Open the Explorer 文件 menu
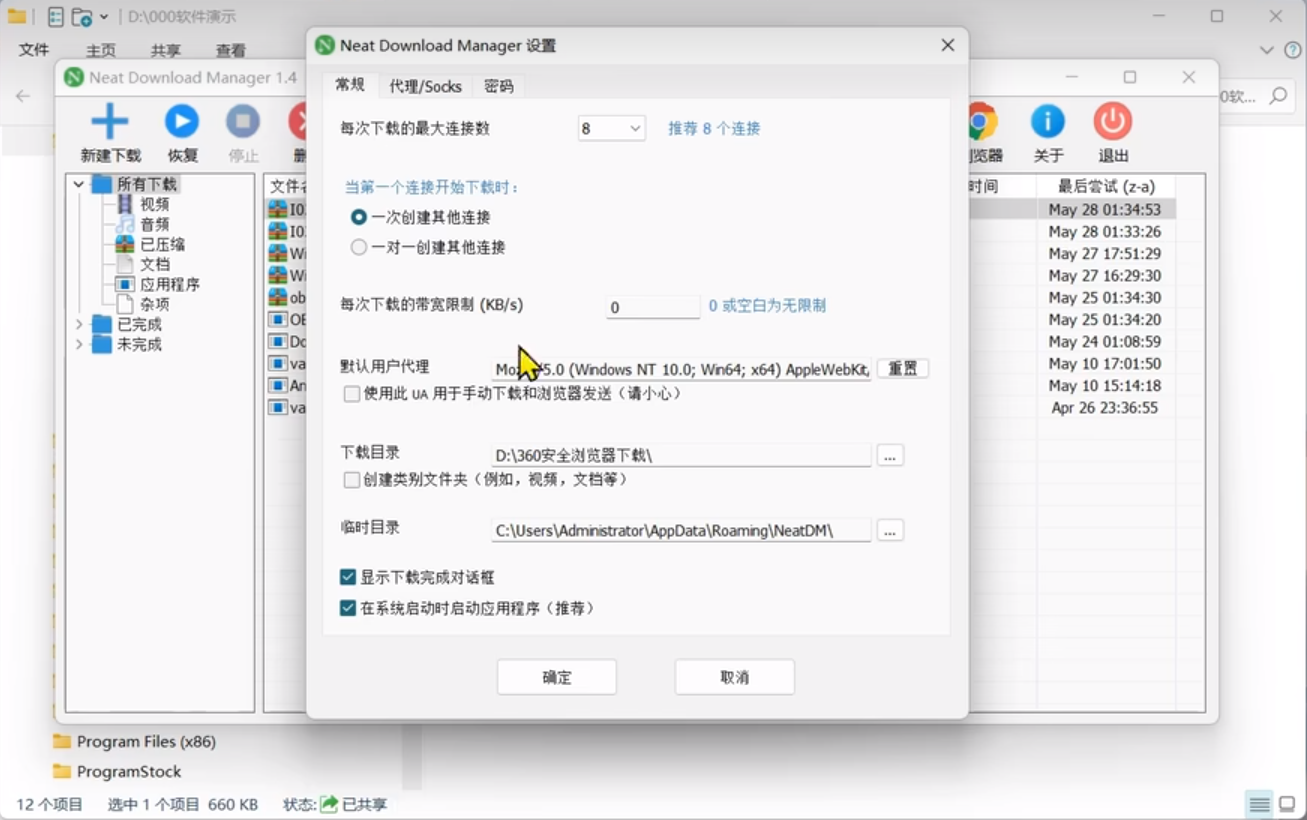1307x820 pixels. click(34, 50)
